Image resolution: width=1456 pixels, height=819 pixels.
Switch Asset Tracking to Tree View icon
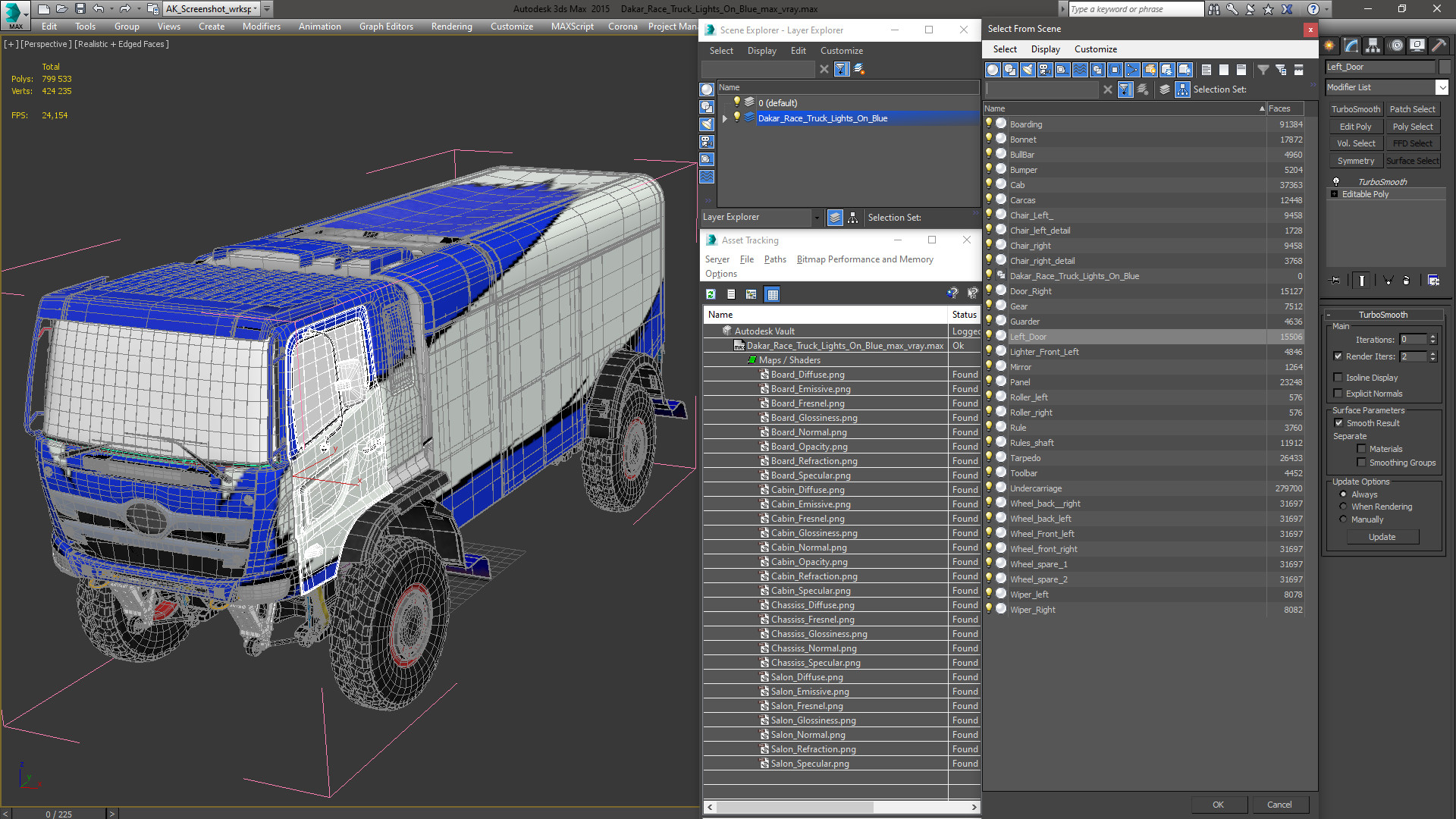[x=752, y=294]
